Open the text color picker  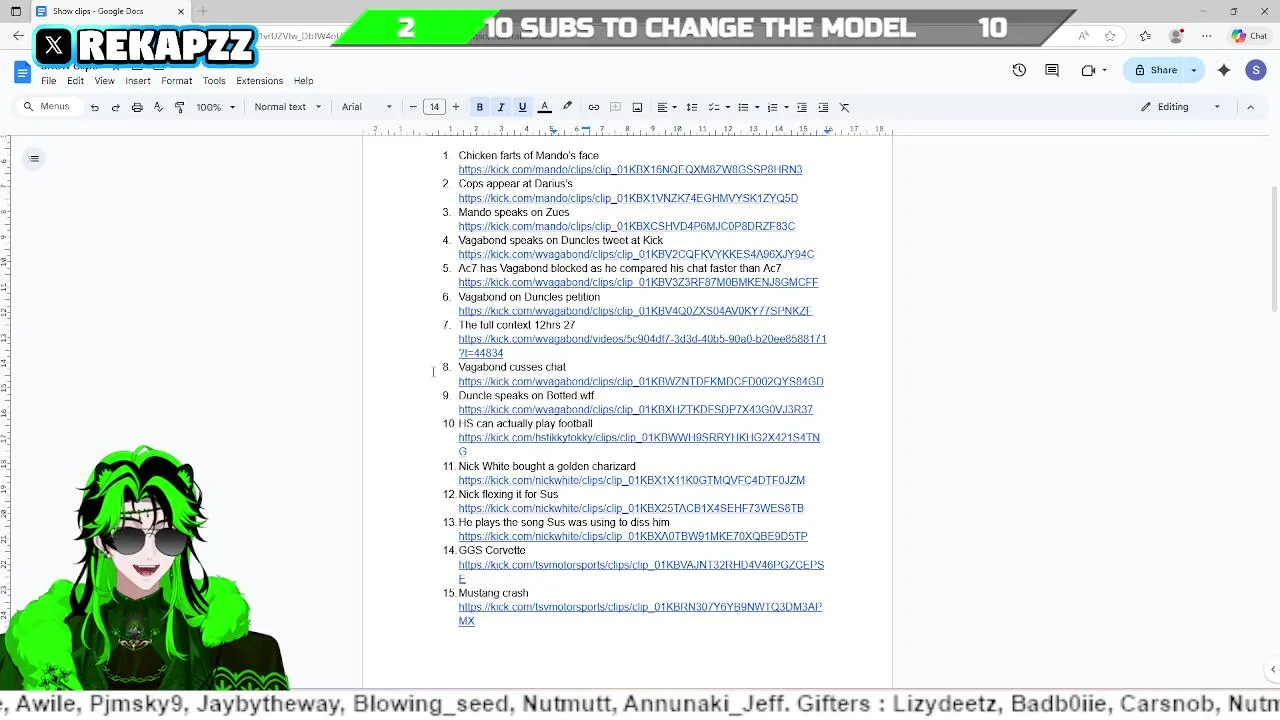(x=545, y=107)
